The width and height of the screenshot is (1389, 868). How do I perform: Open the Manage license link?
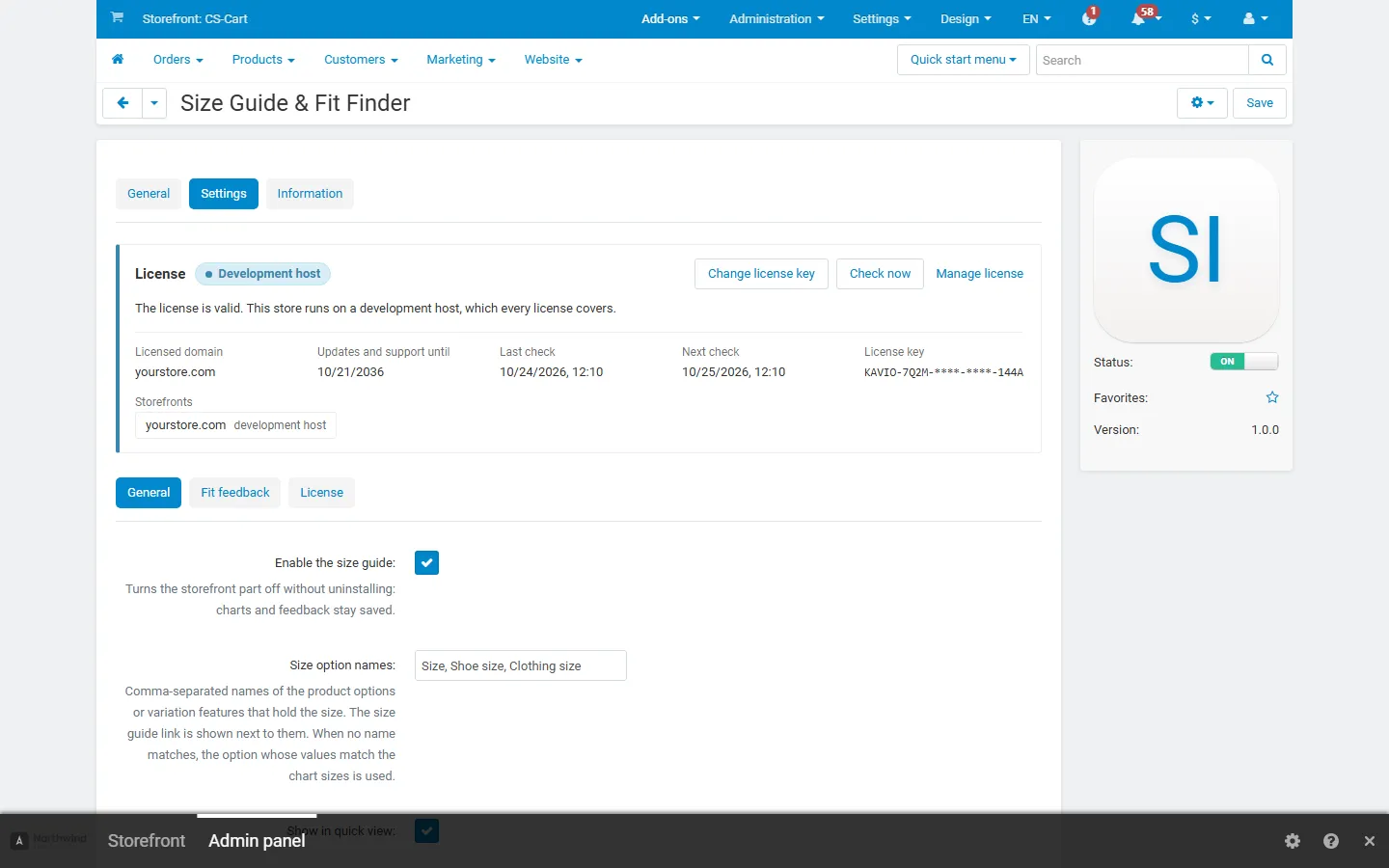click(979, 274)
